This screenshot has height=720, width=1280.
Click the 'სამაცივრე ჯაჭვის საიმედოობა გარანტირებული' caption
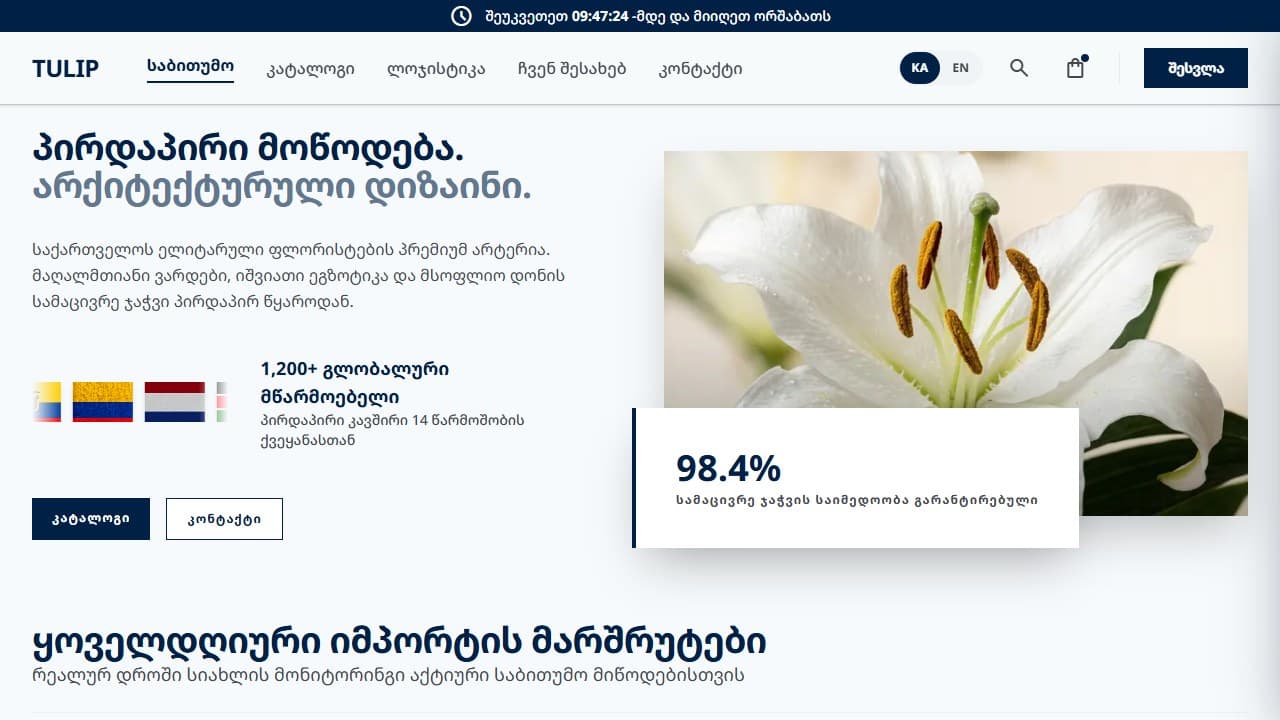tap(857, 500)
